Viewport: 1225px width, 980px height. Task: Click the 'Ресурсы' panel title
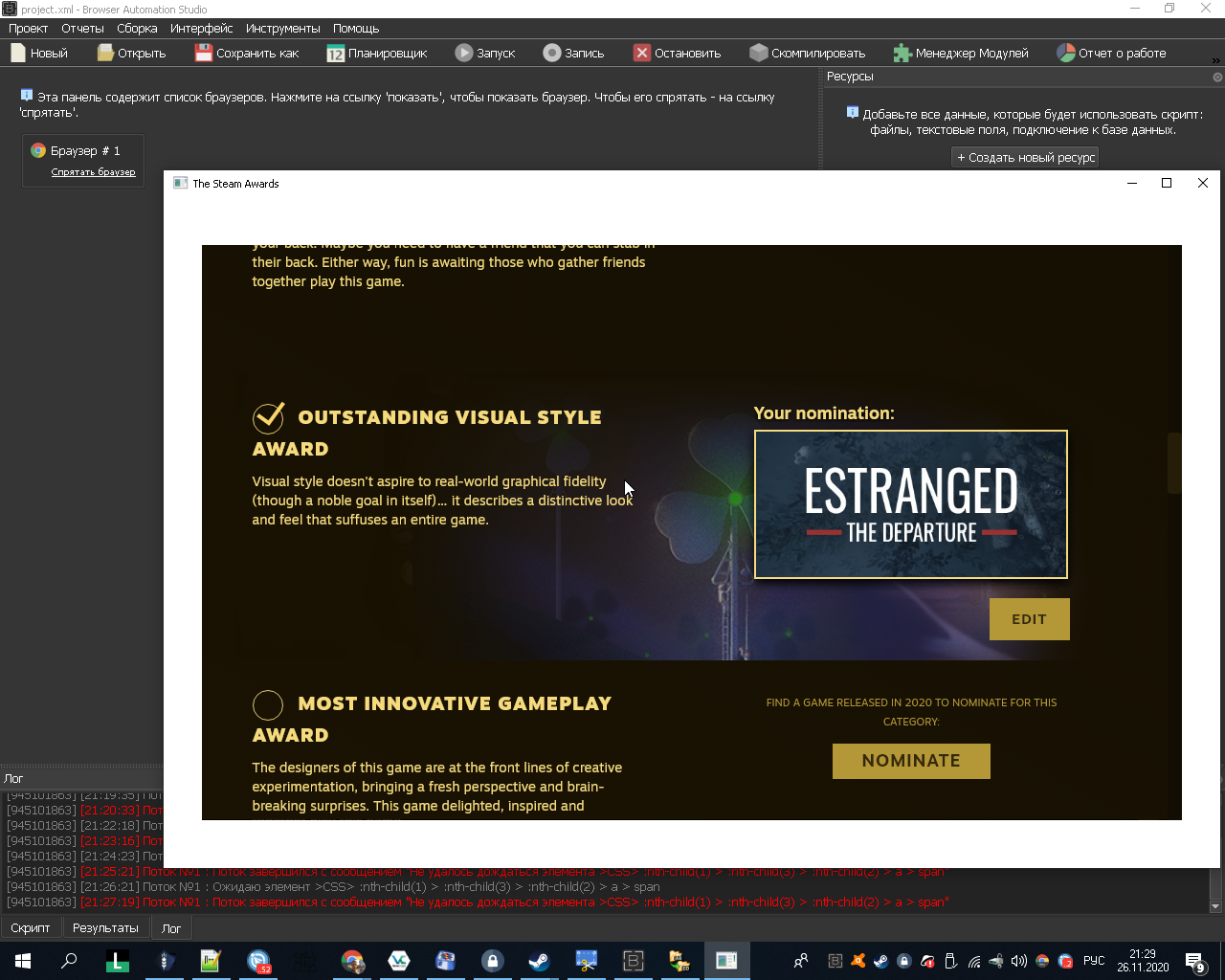[850, 77]
